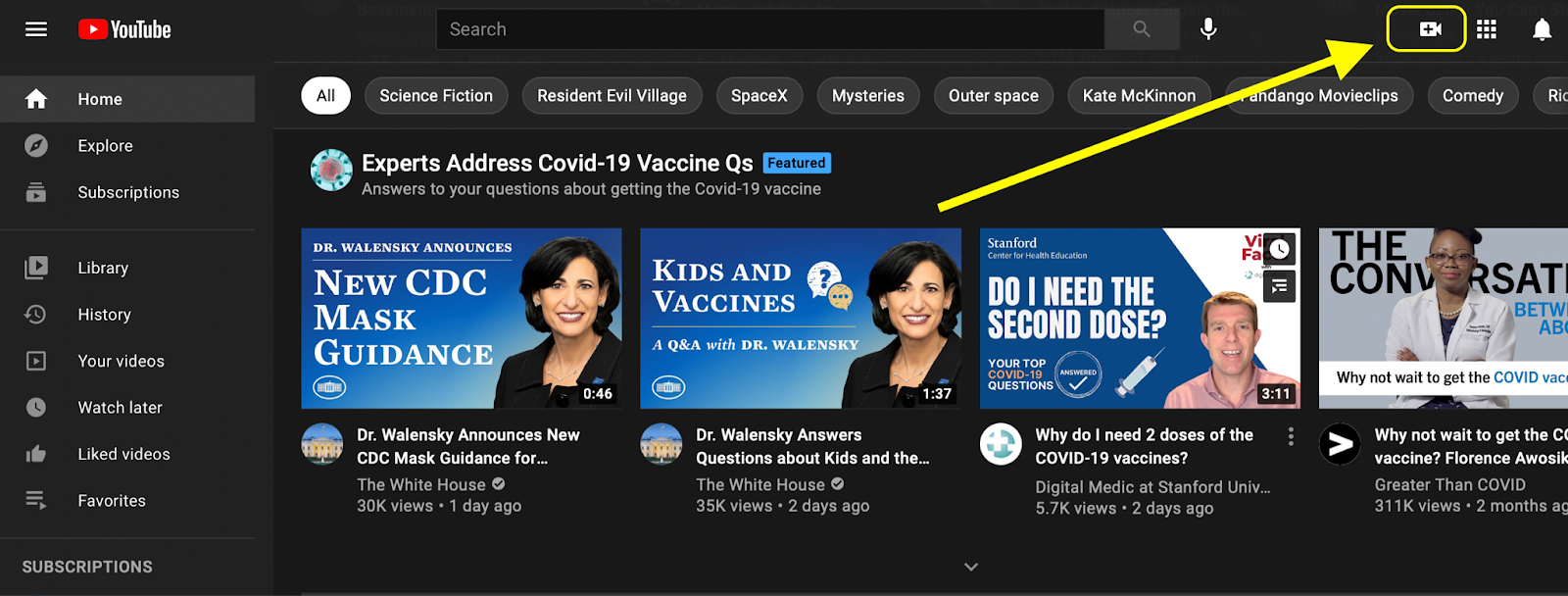Open Liked videos in sidebar
The width and height of the screenshot is (1568, 596).
(127, 454)
